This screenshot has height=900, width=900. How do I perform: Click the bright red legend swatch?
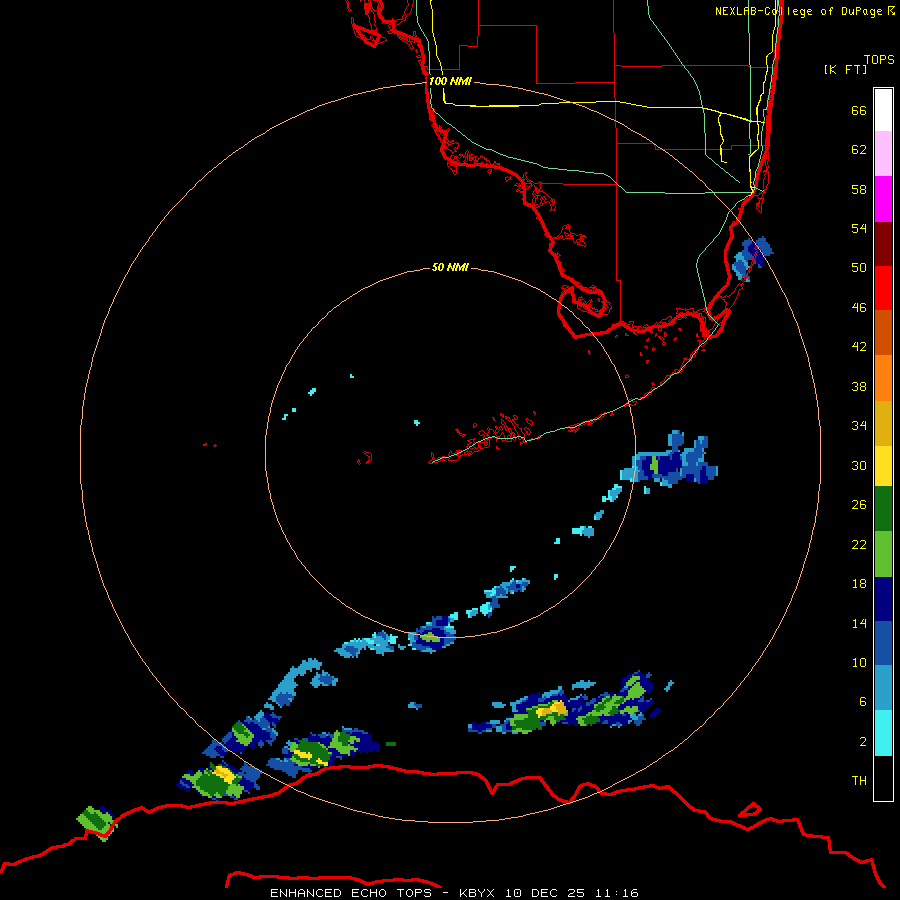pos(883,288)
